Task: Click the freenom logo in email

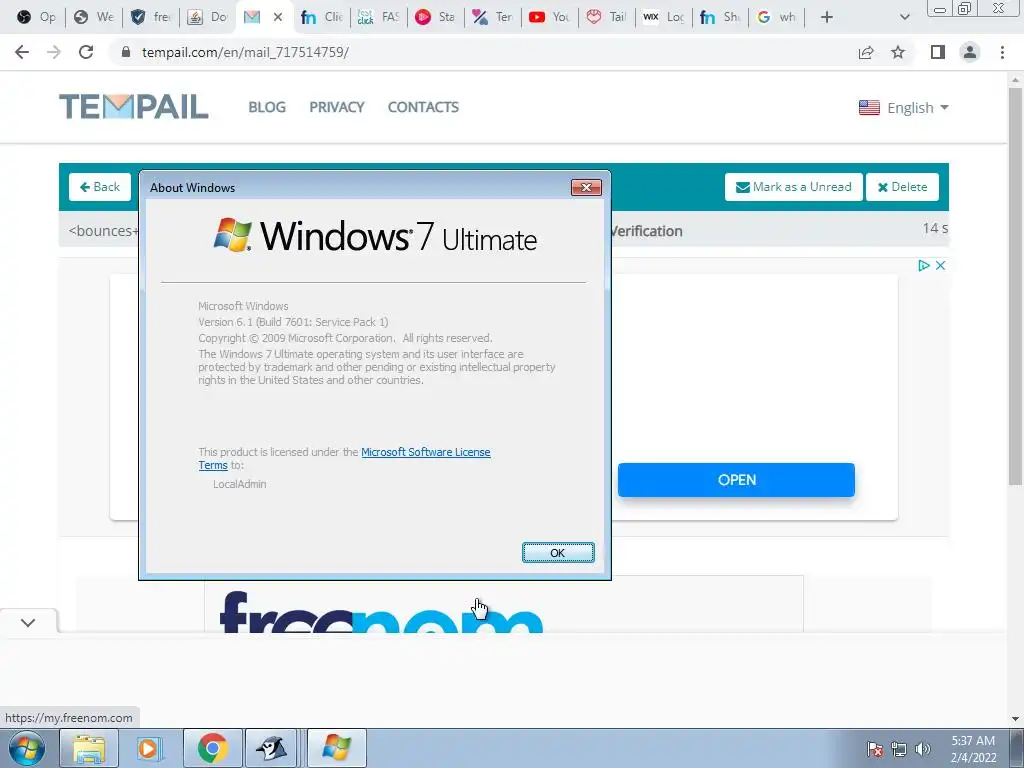Action: coord(381,612)
